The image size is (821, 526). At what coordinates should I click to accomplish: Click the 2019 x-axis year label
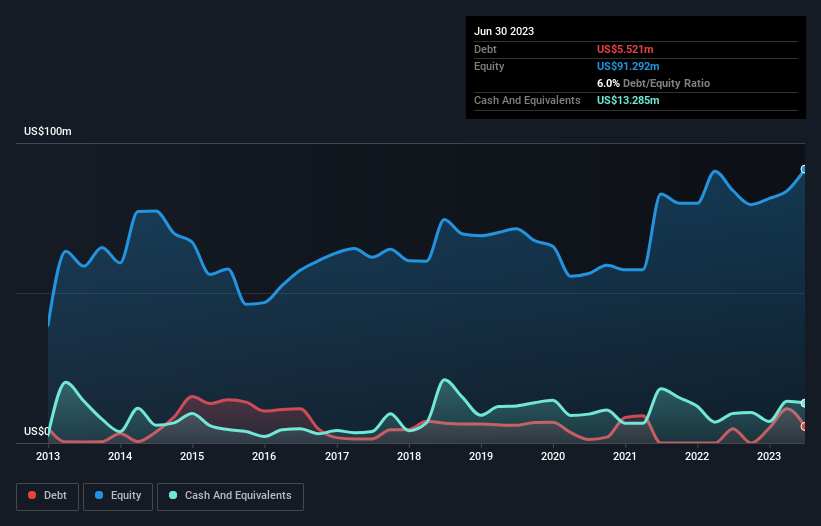tap(481, 457)
